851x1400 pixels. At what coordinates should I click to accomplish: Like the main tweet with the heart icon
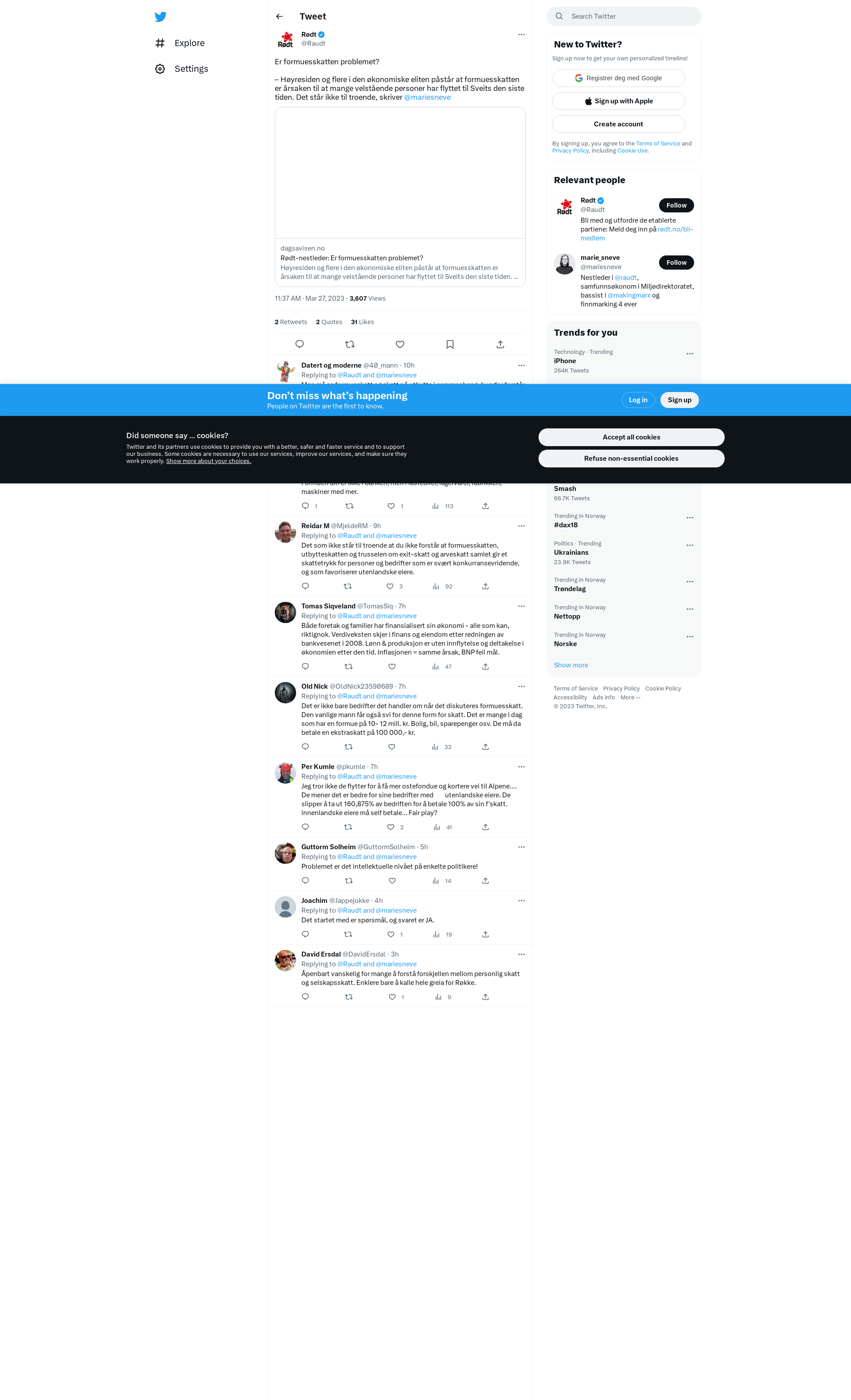click(x=400, y=344)
